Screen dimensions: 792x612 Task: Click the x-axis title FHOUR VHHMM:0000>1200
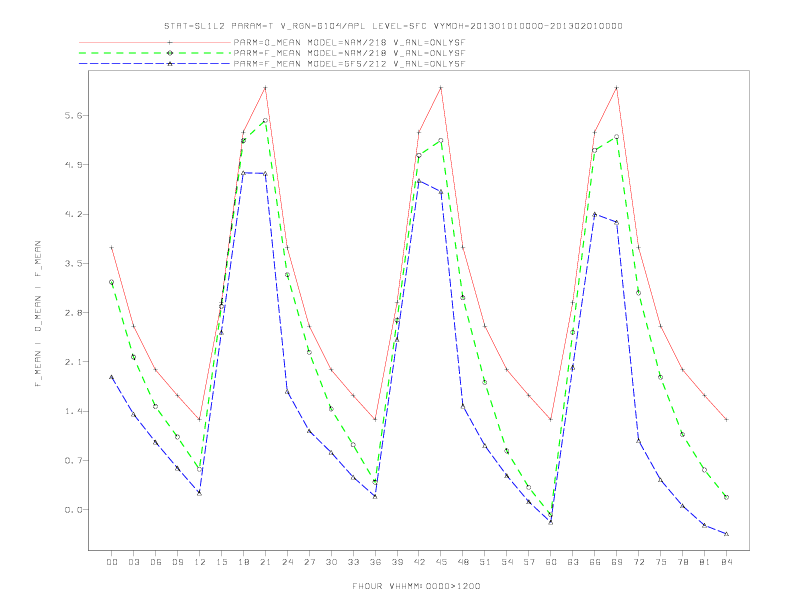[416, 586]
